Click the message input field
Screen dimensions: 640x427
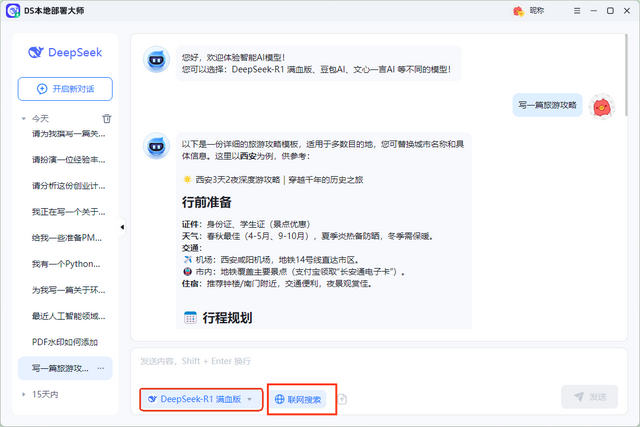(379, 361)
